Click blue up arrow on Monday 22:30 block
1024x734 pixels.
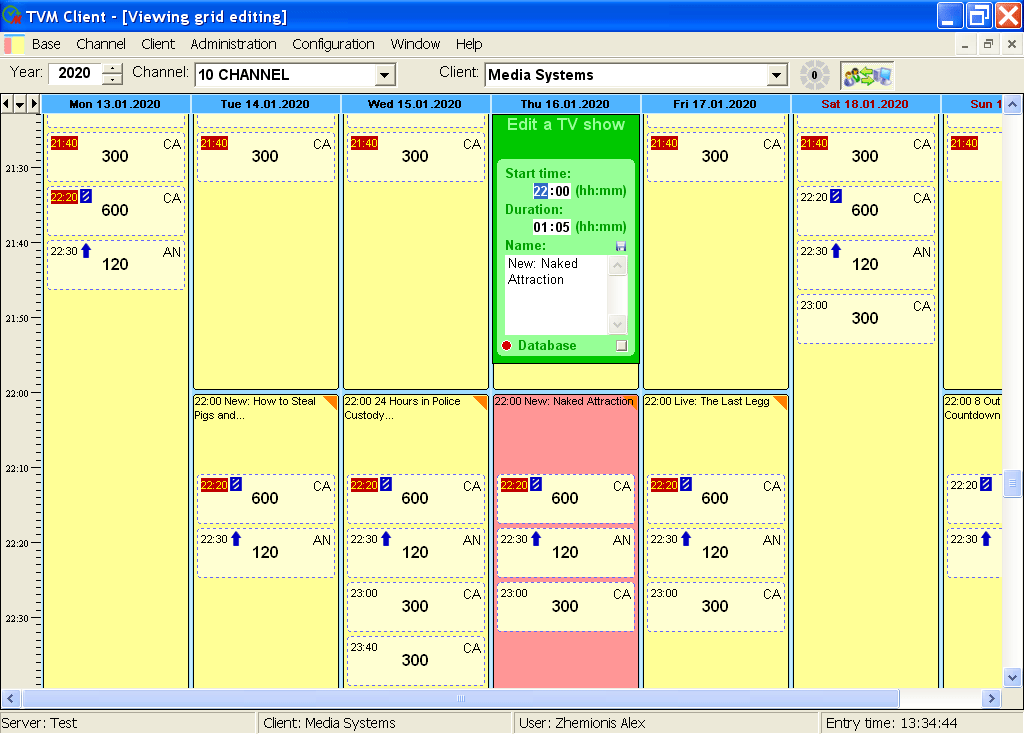click(x=86, y=251)
